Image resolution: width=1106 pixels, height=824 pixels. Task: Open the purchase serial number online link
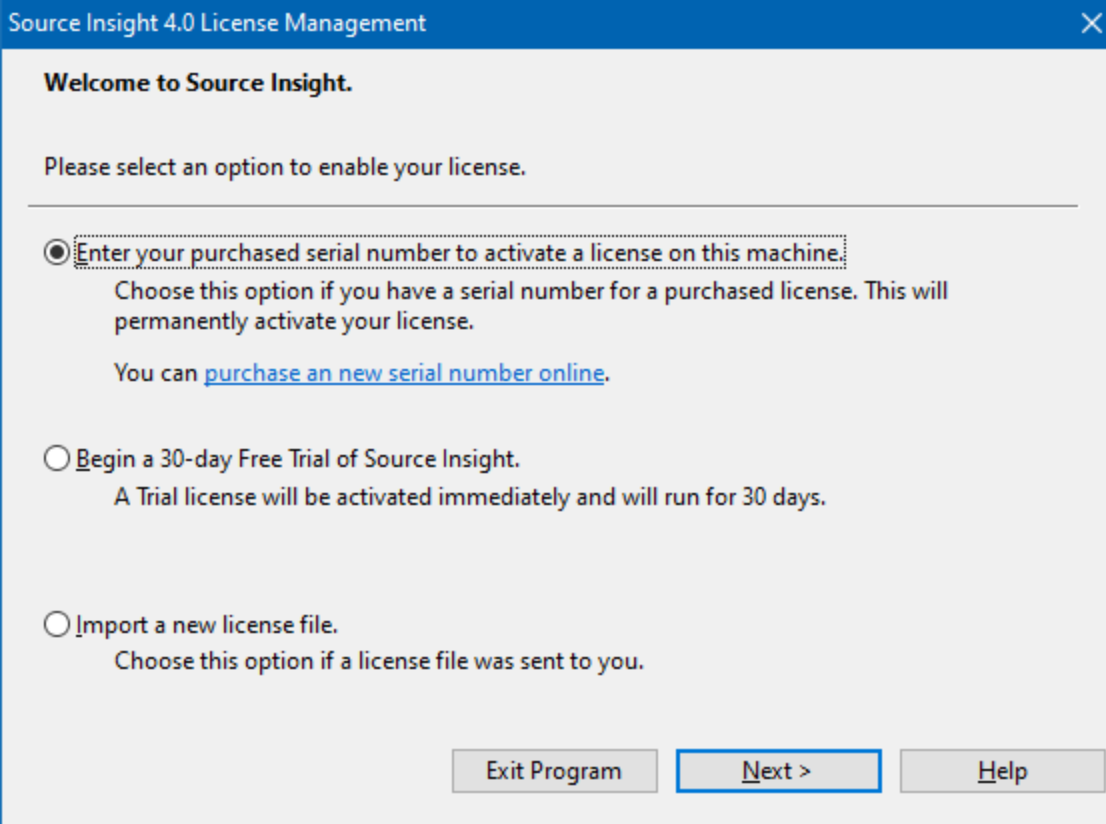(x=404, y=374)
